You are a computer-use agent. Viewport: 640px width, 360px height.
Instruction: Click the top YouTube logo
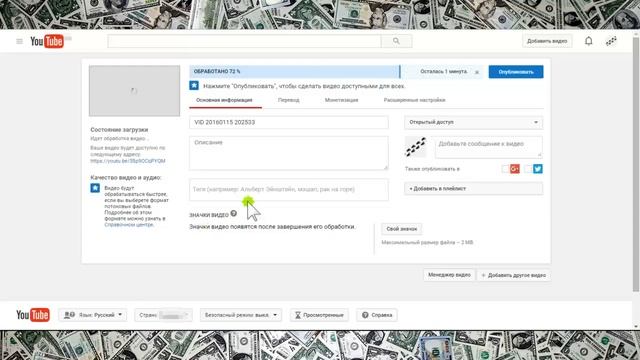(x=47, y=41)
